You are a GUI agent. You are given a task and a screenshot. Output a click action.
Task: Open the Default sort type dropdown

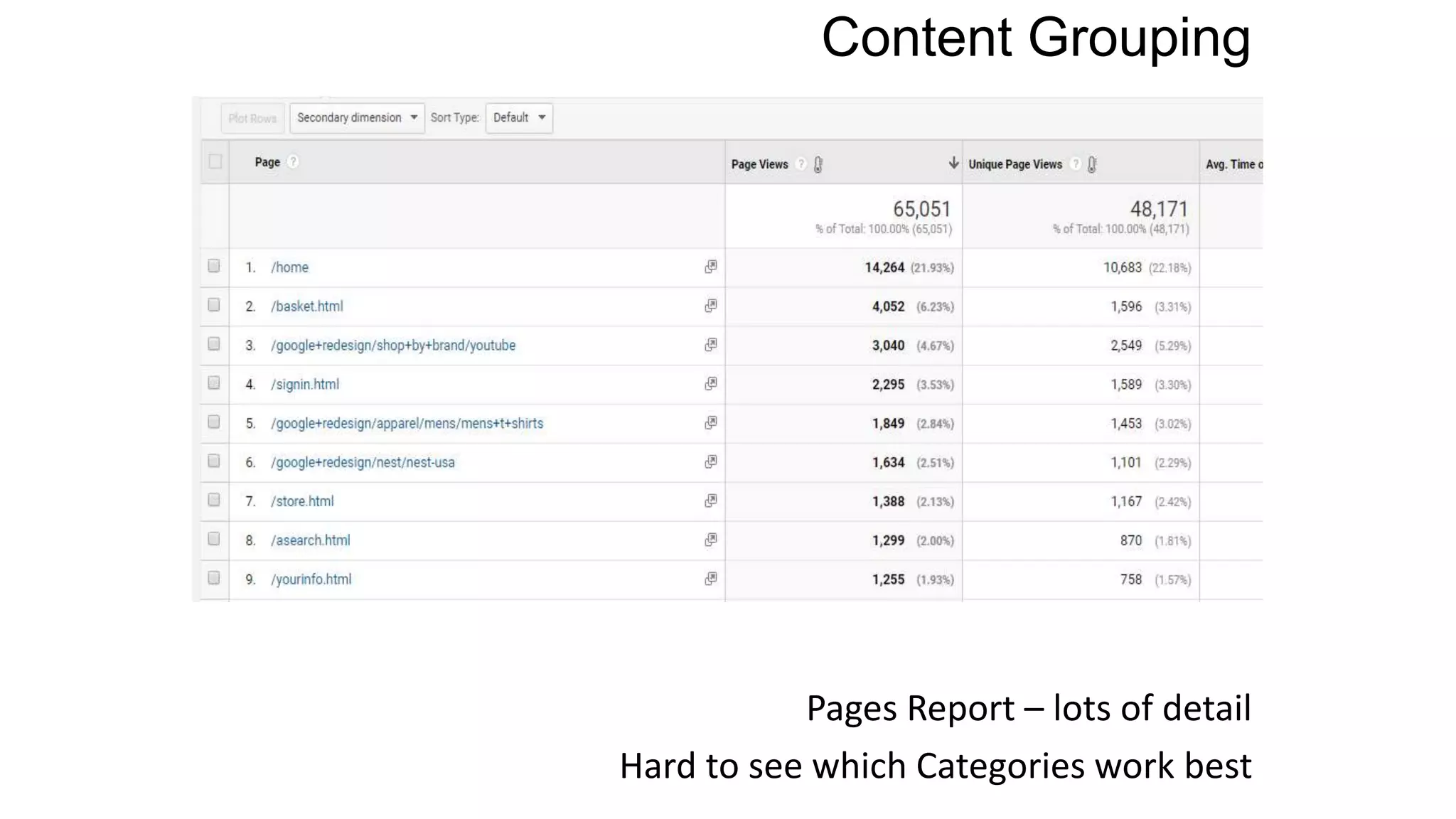[x=519, y=118]
